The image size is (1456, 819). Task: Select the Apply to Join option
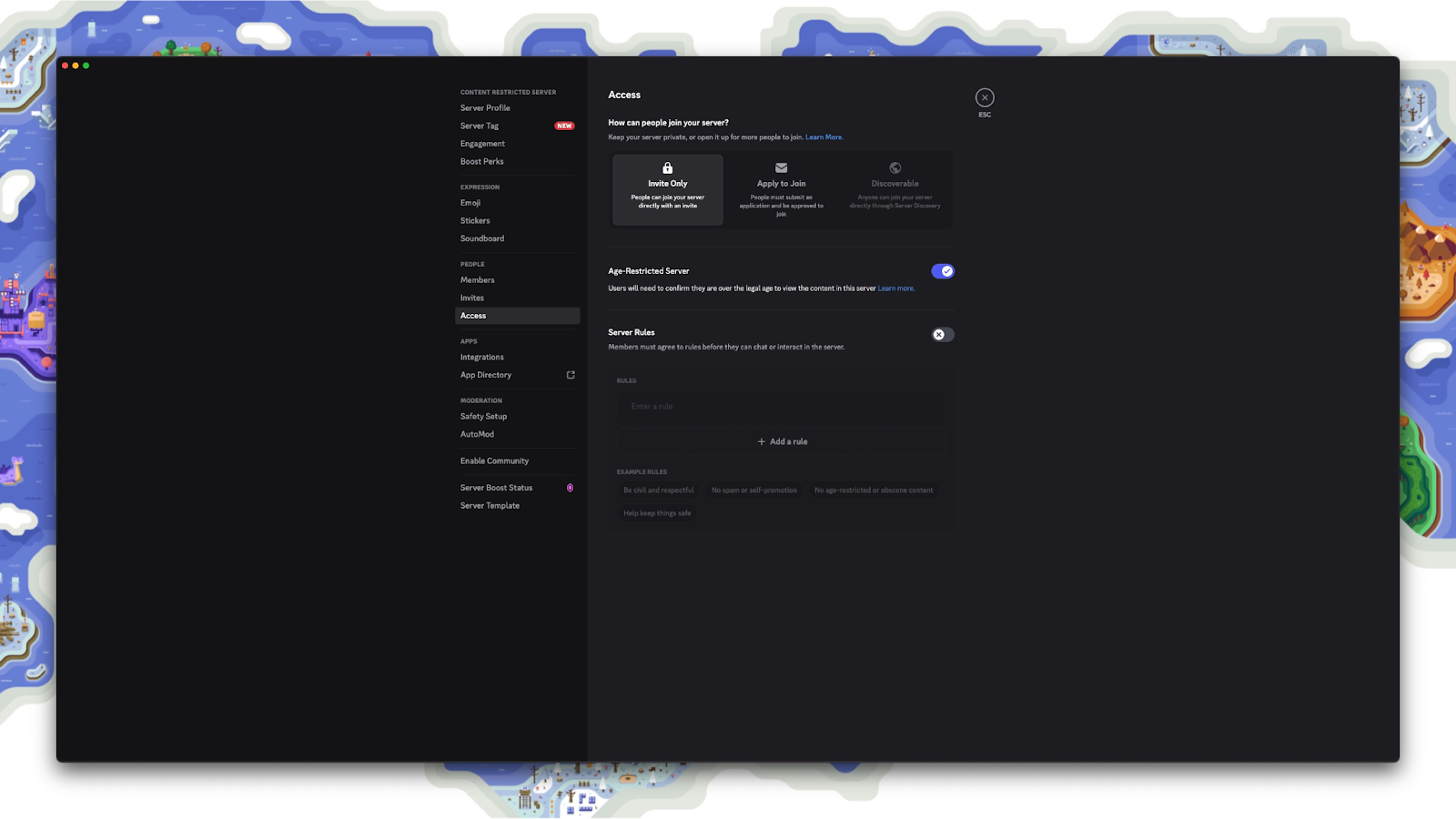tap(781, 189)
